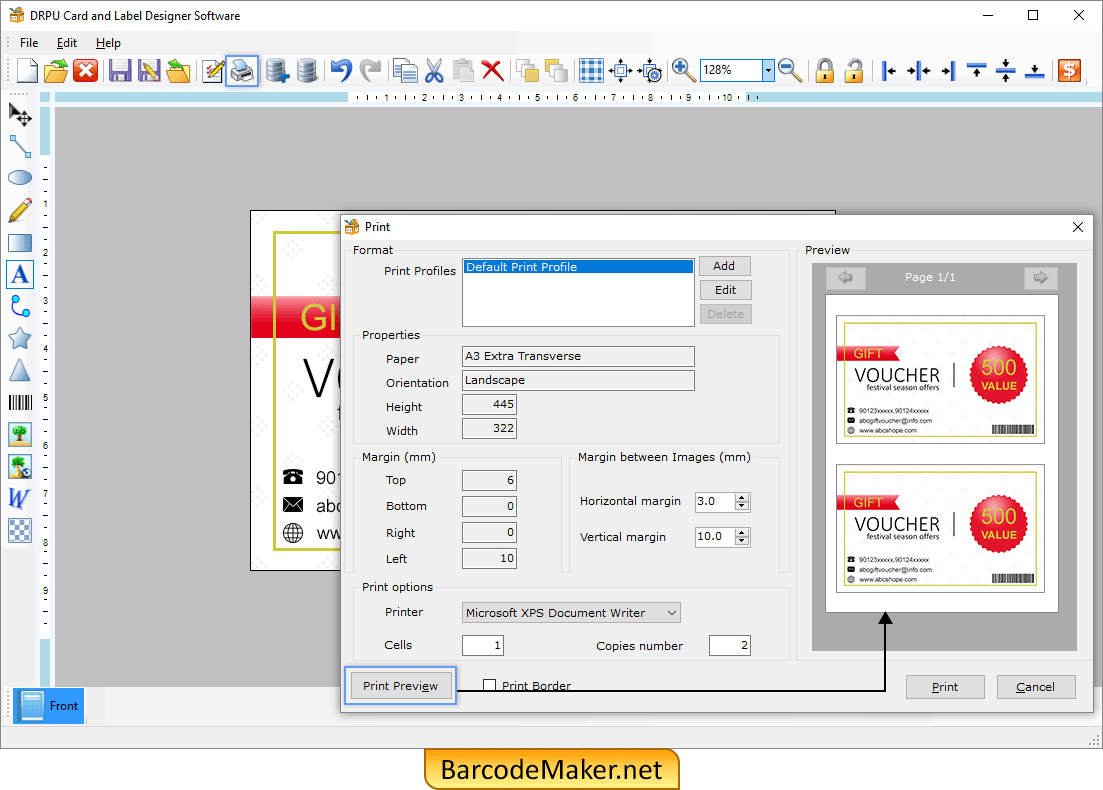
Task: Go to previous preview page
Action: click(846, 277)
